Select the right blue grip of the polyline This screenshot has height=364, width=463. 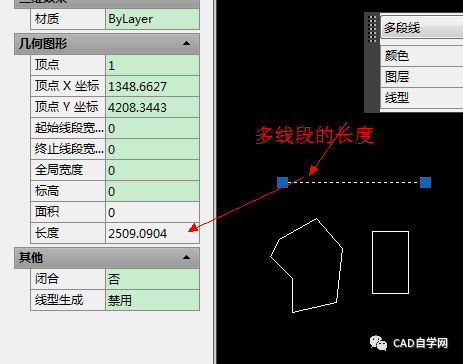point(425,182)
